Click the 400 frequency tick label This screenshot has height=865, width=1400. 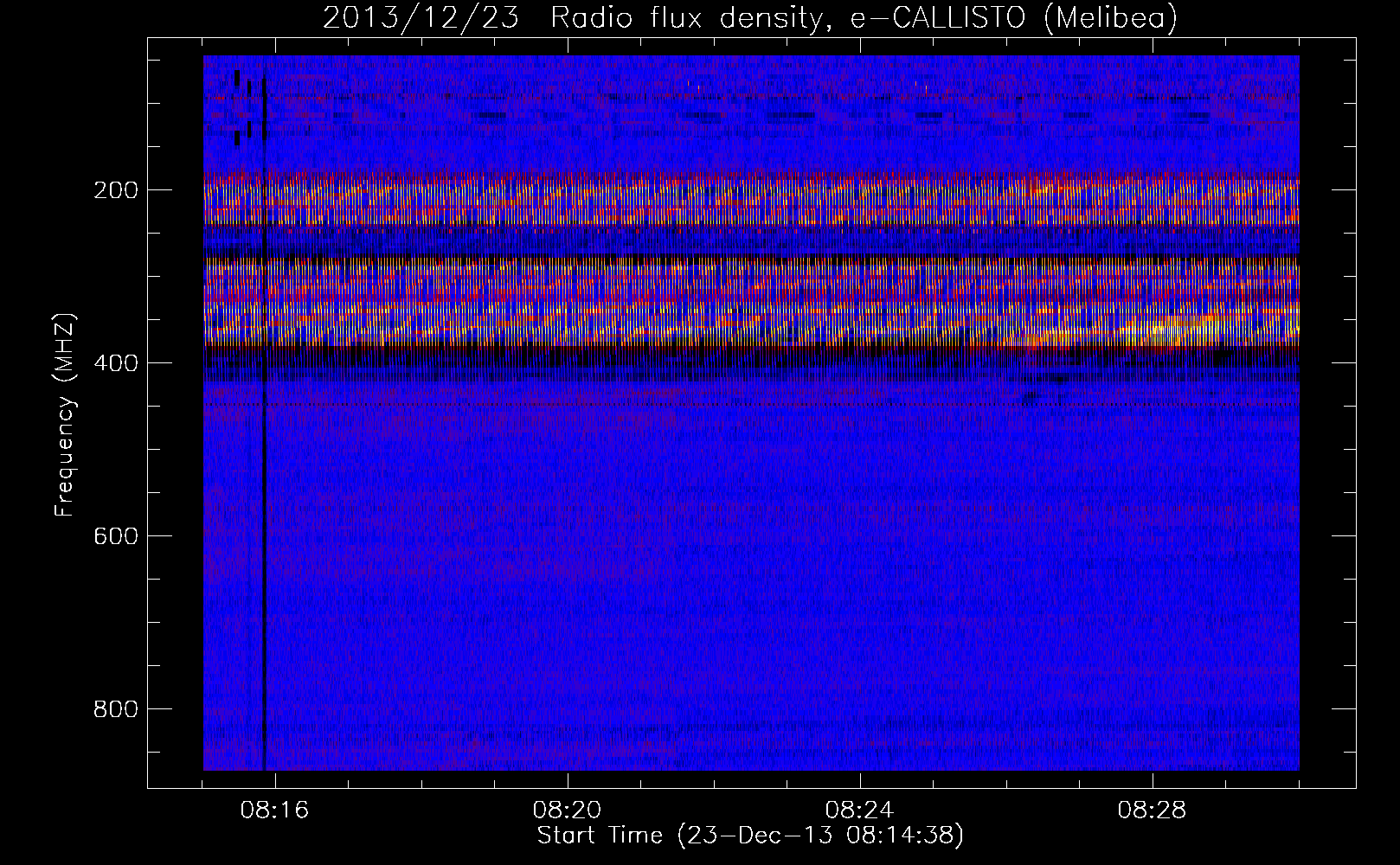116,363
